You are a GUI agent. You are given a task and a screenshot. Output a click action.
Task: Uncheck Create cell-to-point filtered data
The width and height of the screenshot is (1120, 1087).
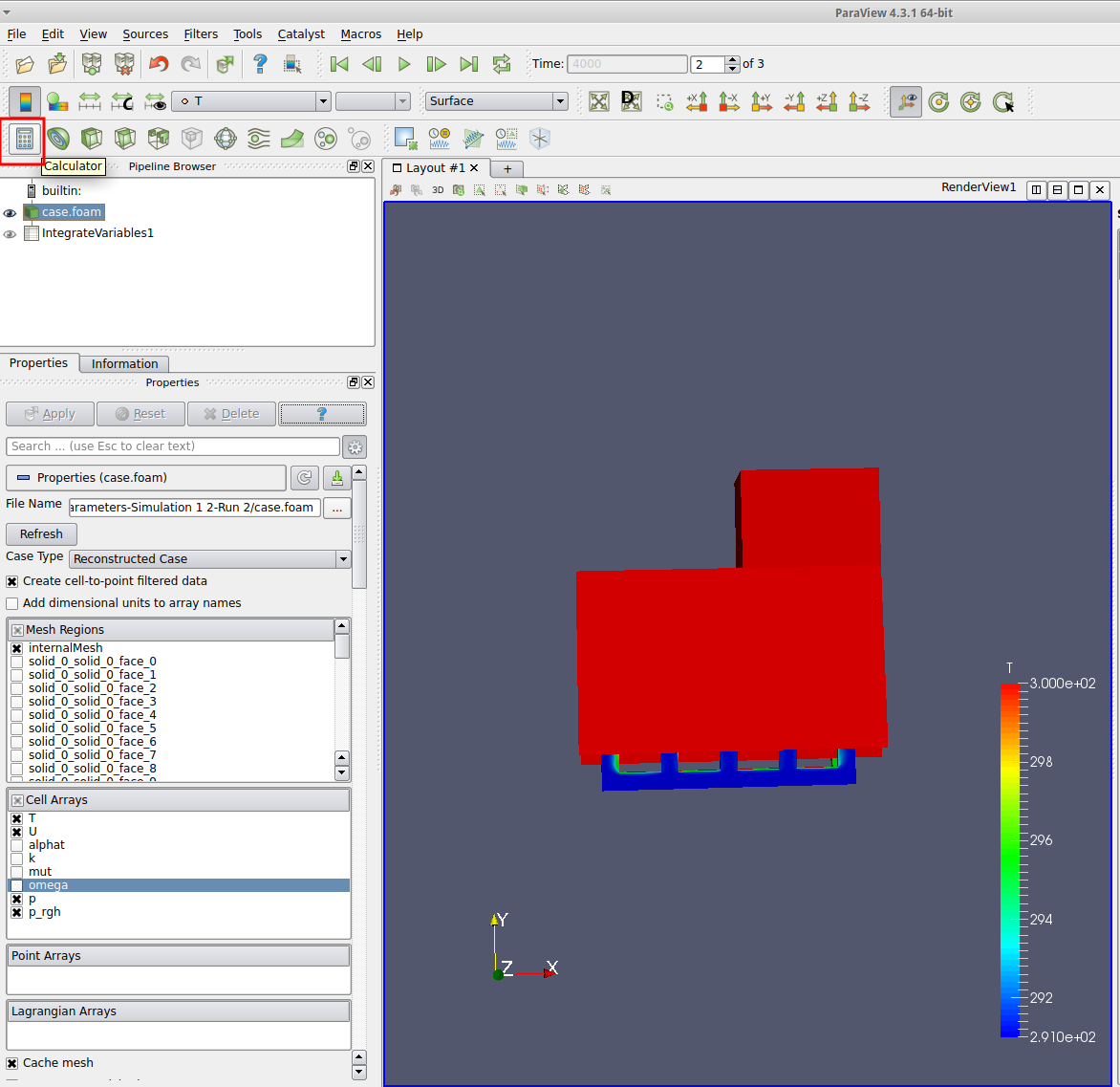pyautogui.click(x=12, y=581)
